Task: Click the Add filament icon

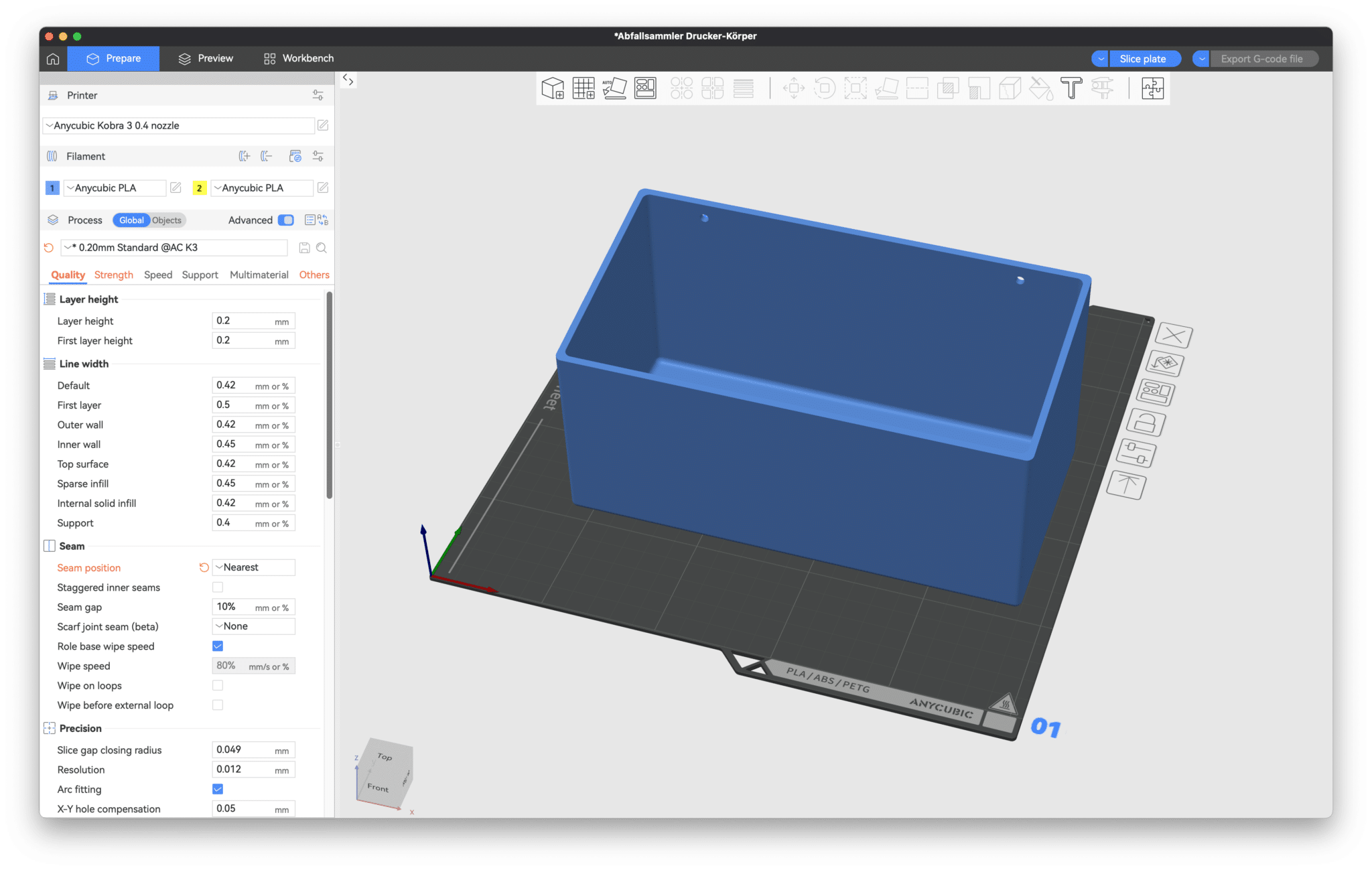Action: tap(245, 156)
